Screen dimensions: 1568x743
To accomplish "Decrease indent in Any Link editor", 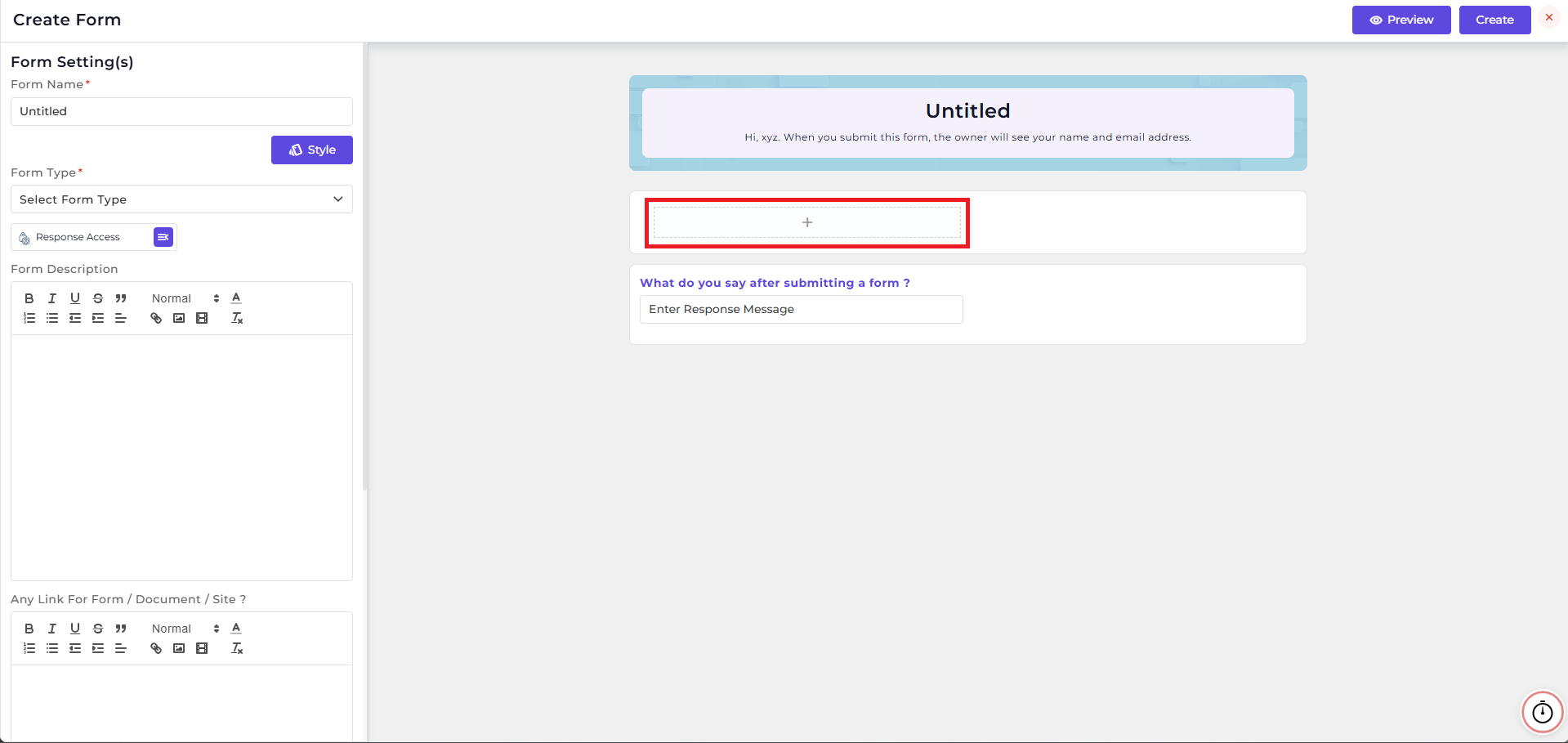I will tap(75, 648).
